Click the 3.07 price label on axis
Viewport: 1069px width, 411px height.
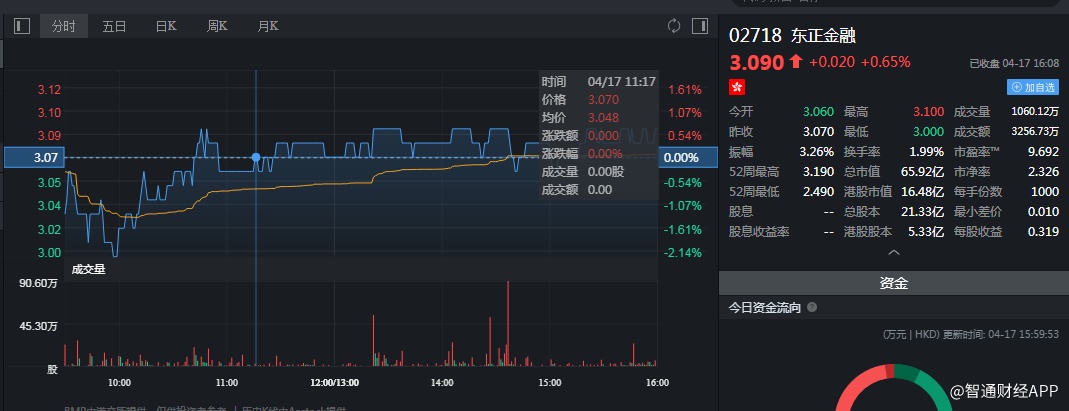coord(32,158)
